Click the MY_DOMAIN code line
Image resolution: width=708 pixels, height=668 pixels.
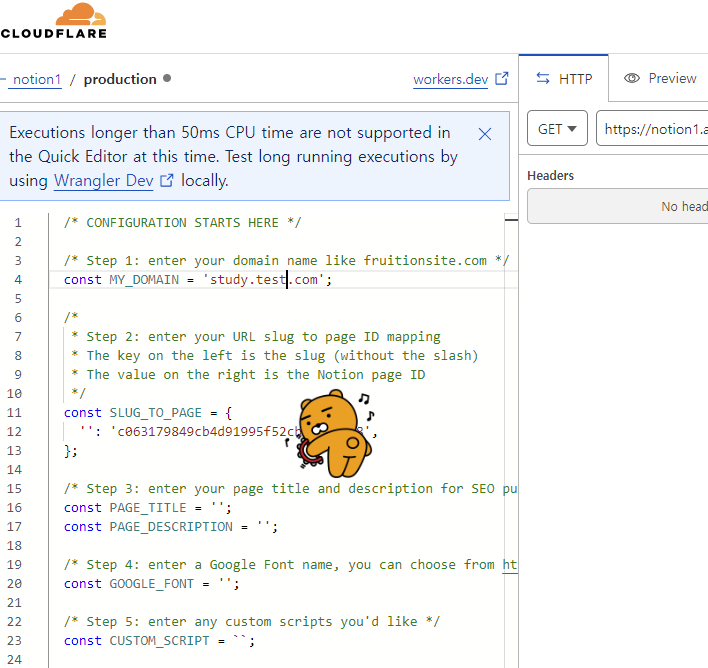(x=198, y=280)
